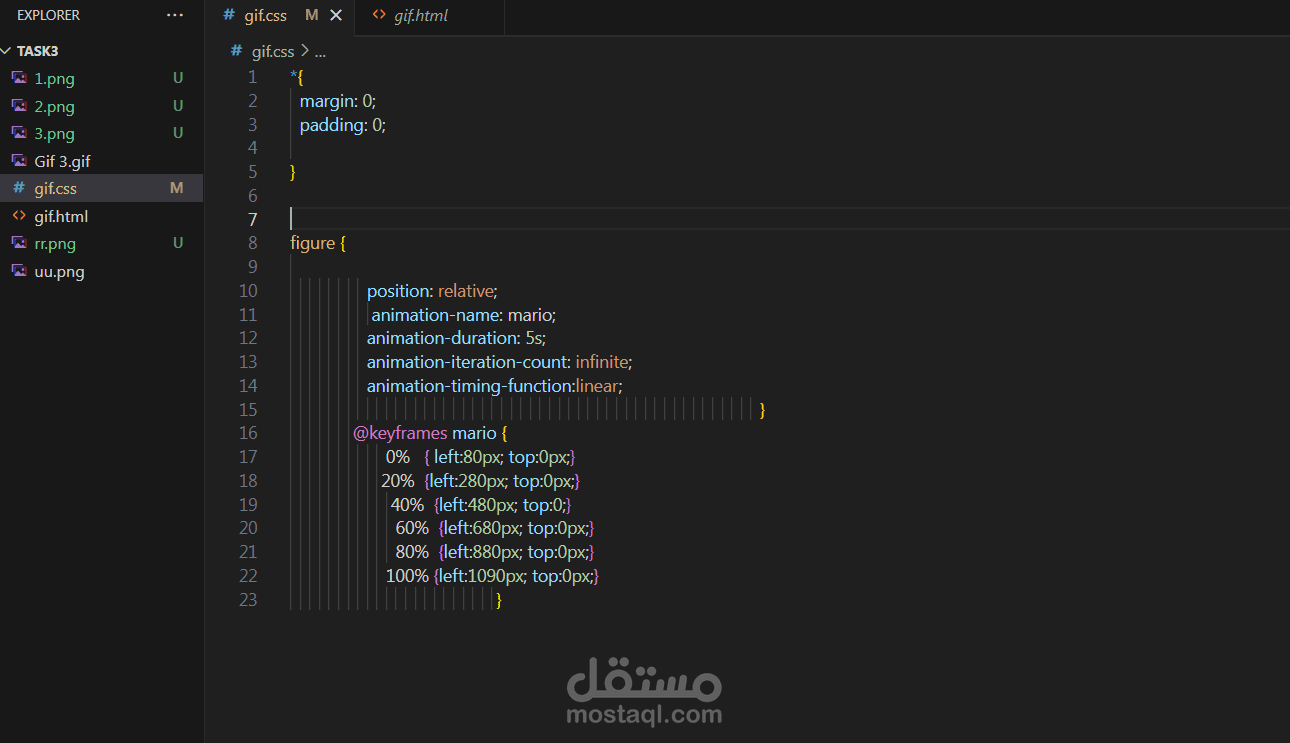Click the HTML icon beside gif.html in explorer
This screenshot has height=743, width=1290.
19,216
